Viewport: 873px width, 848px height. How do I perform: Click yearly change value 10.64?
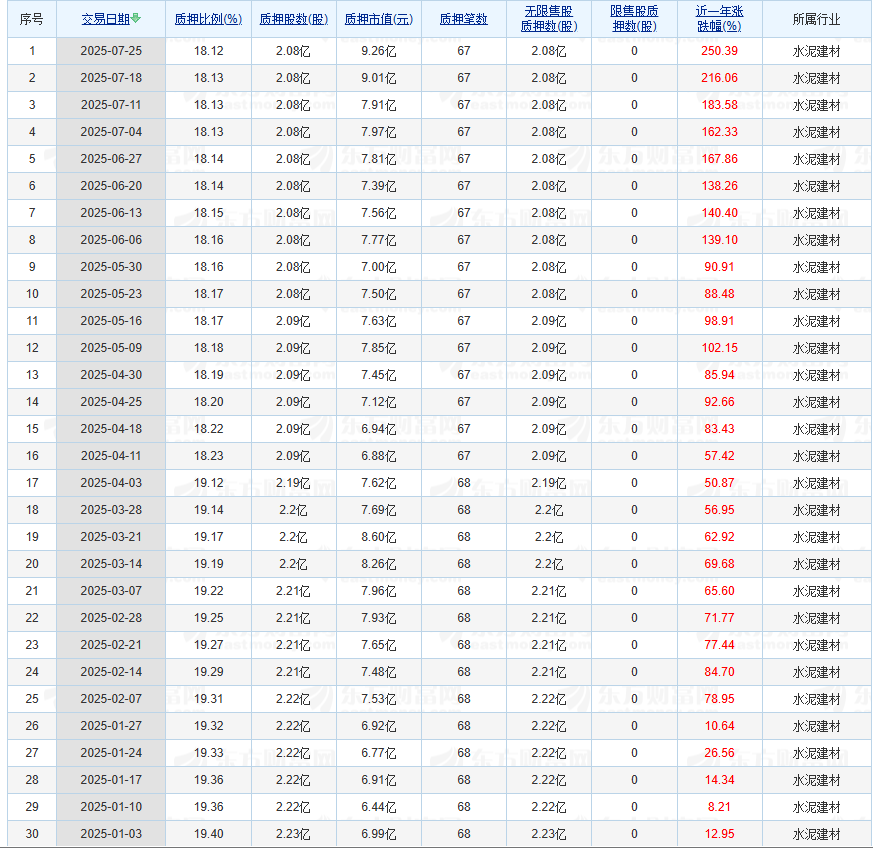[719, 726]
